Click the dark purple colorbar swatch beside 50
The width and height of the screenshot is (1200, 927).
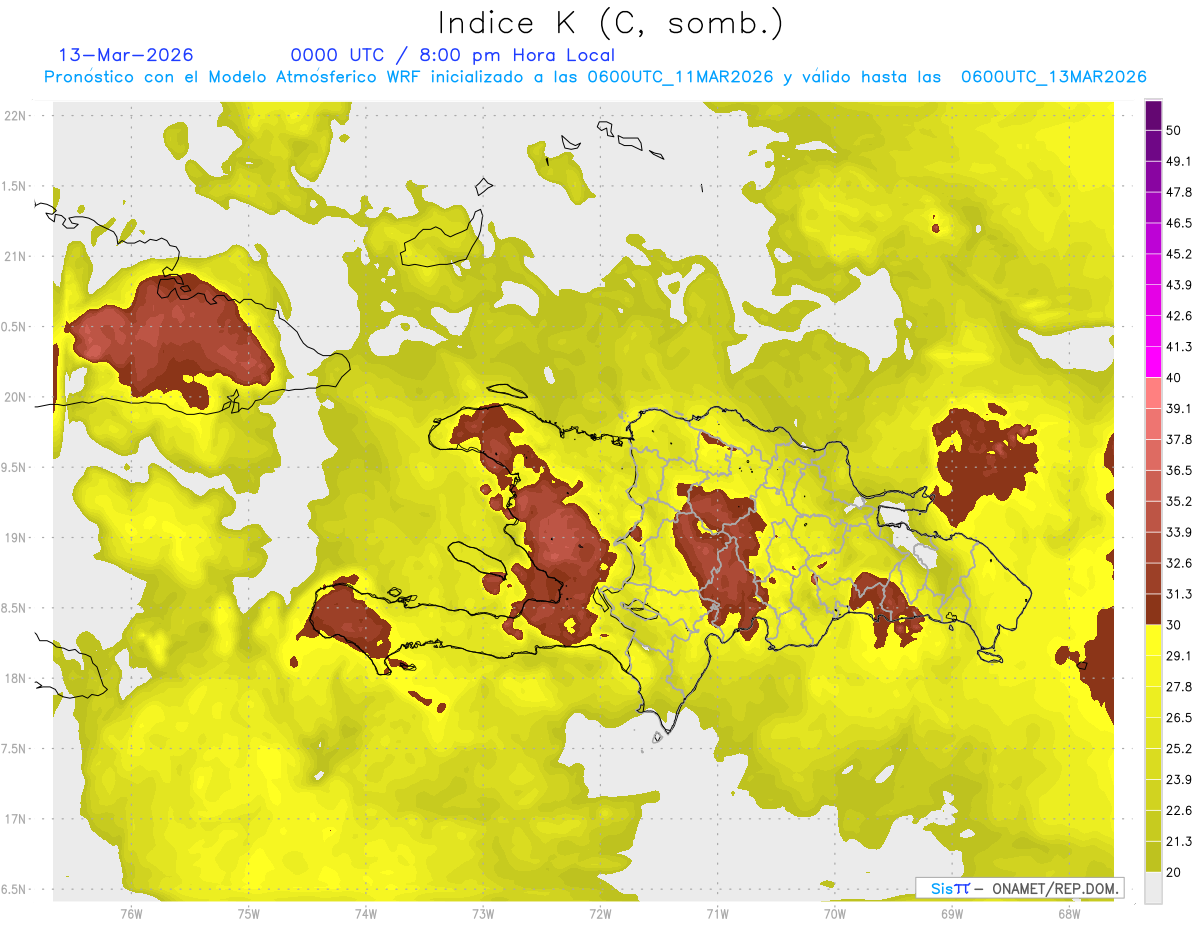coord(1153,114)
